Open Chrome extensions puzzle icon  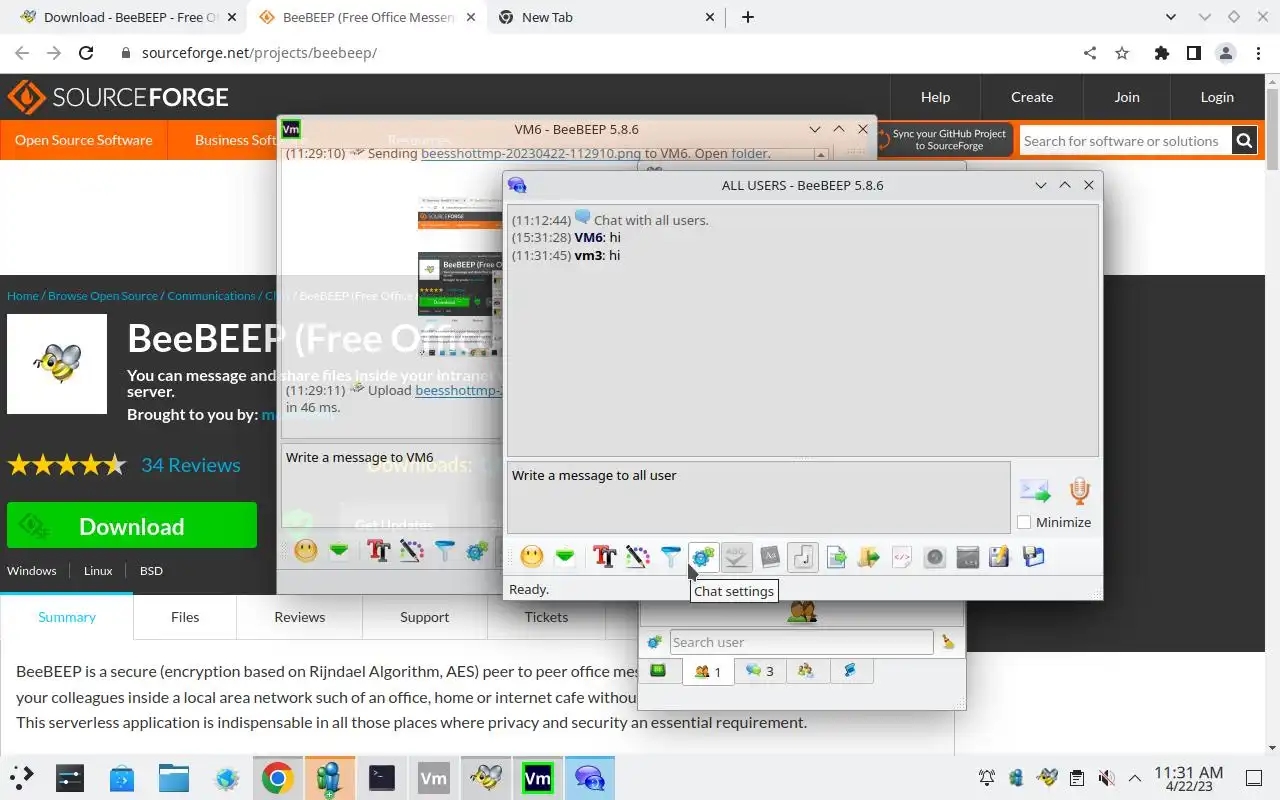pos(1161,53)
